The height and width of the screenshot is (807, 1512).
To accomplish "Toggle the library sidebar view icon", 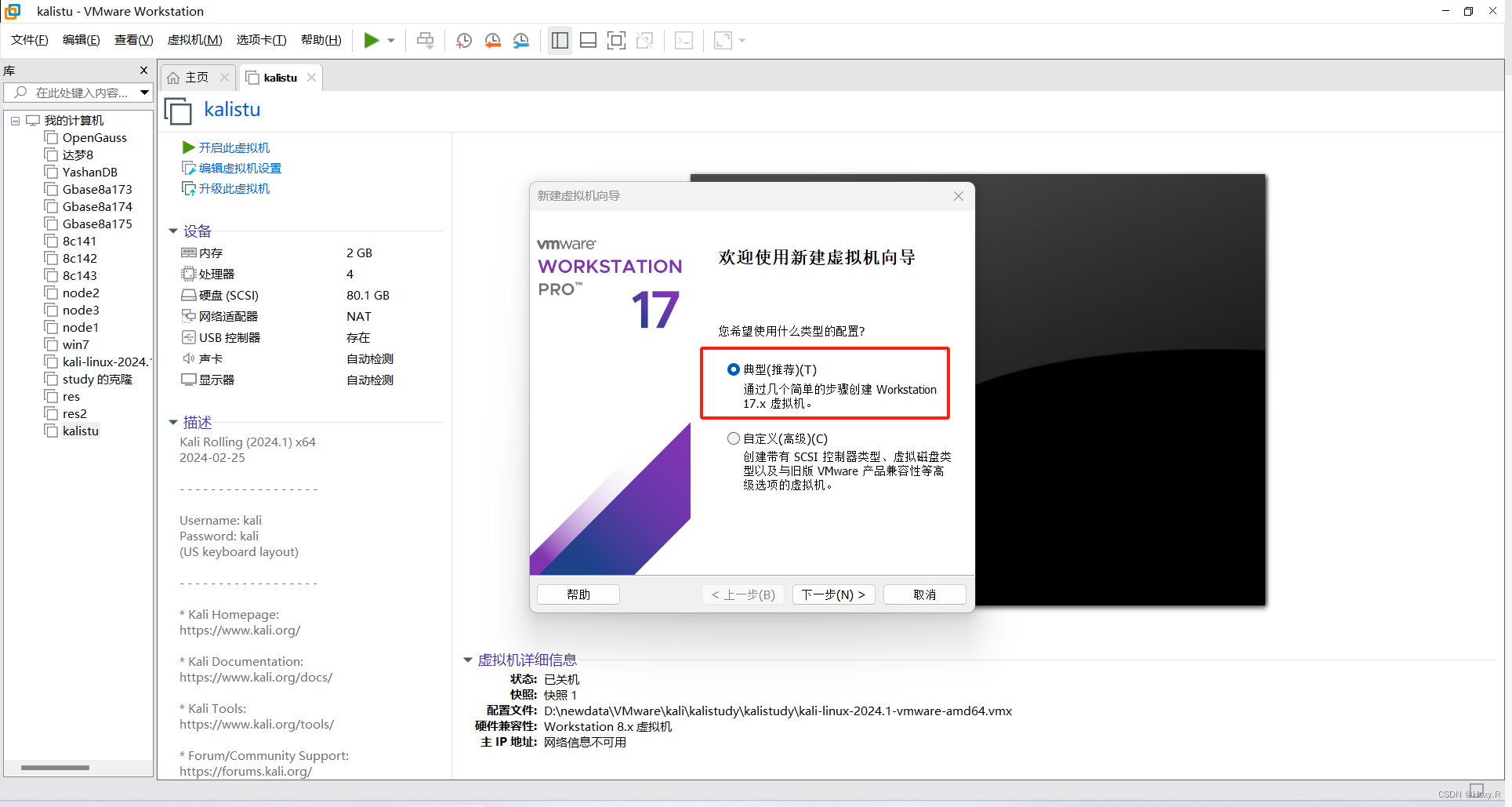I will click(560, 40).
